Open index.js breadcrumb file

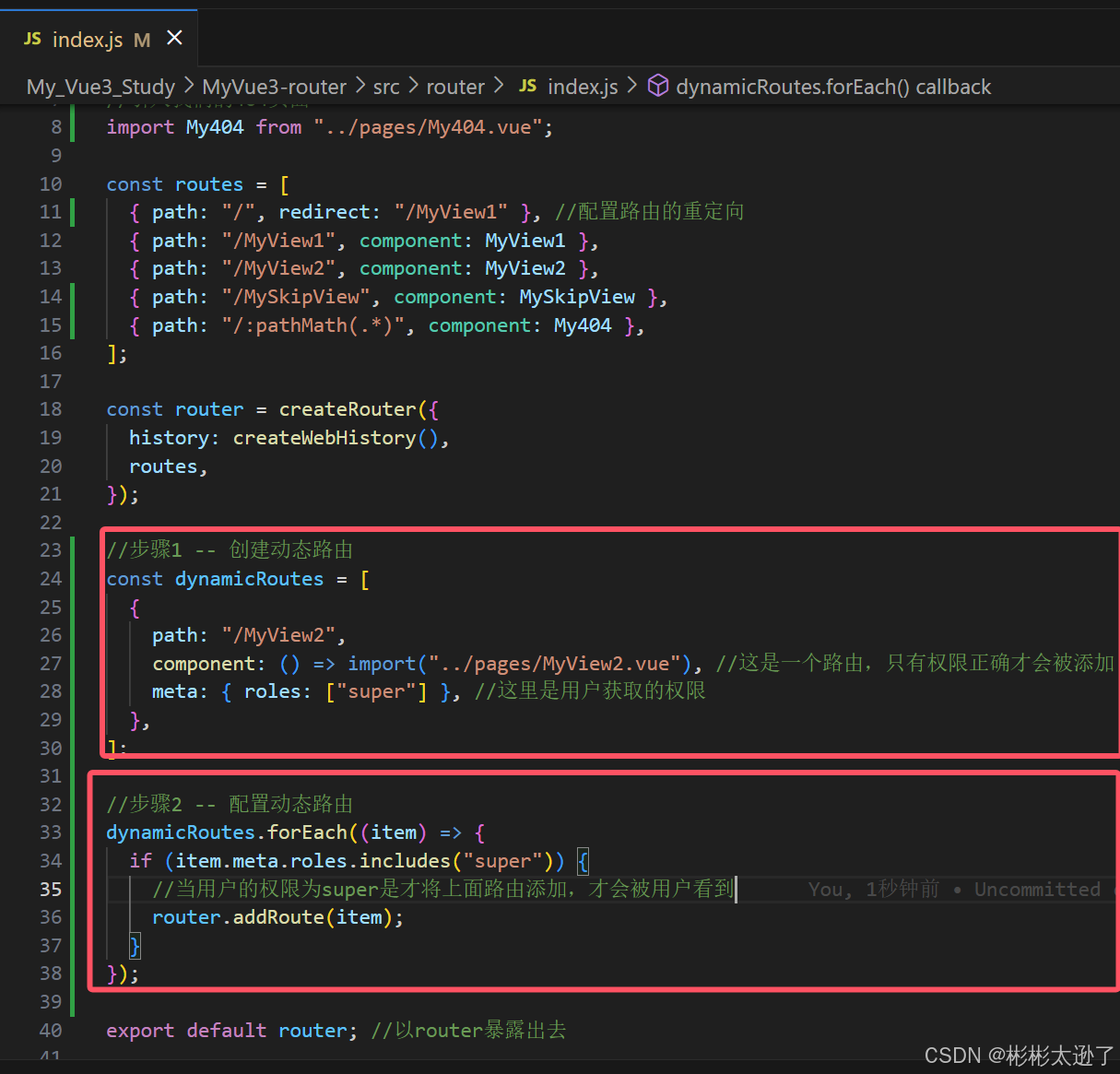click(583, 87)
